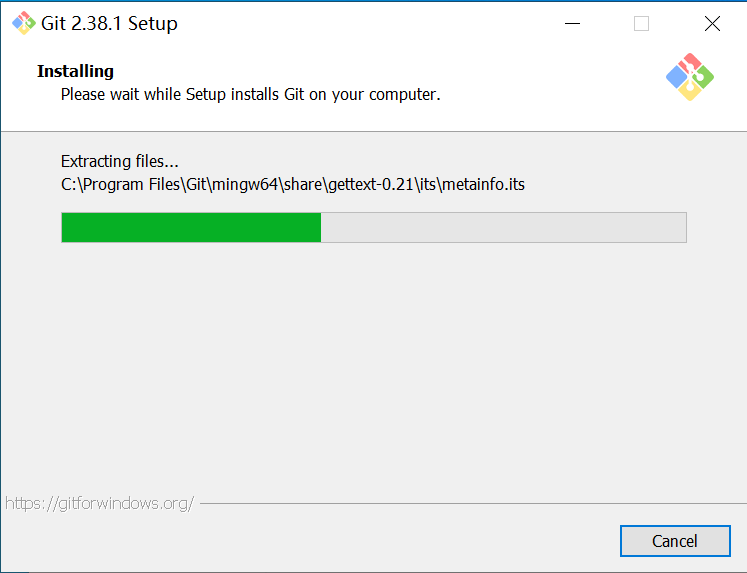Click the "Extracting files..." status label
Viewport: 747px width, 573px height.
(x=120, y=161)
